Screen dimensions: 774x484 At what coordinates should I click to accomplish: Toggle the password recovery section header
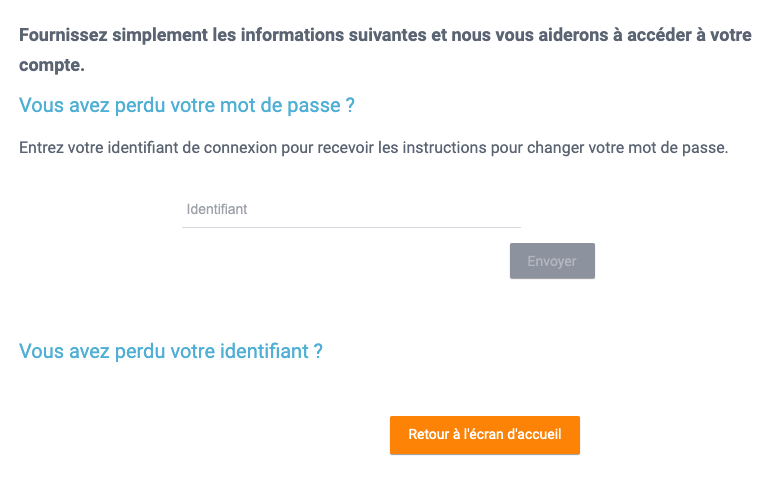point(187,105)
